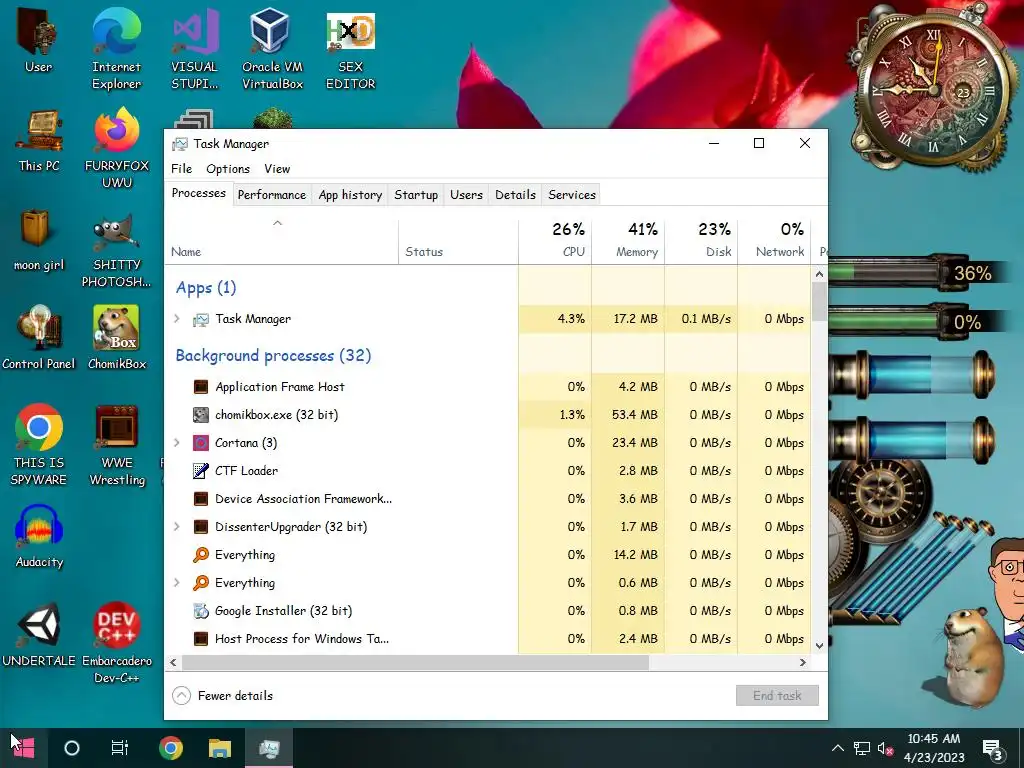Viewport: 1024px width, 768px height.
Task: Select Host Process for Windows Ta... row
Action: pyautogui.click(x=488, y=639)
